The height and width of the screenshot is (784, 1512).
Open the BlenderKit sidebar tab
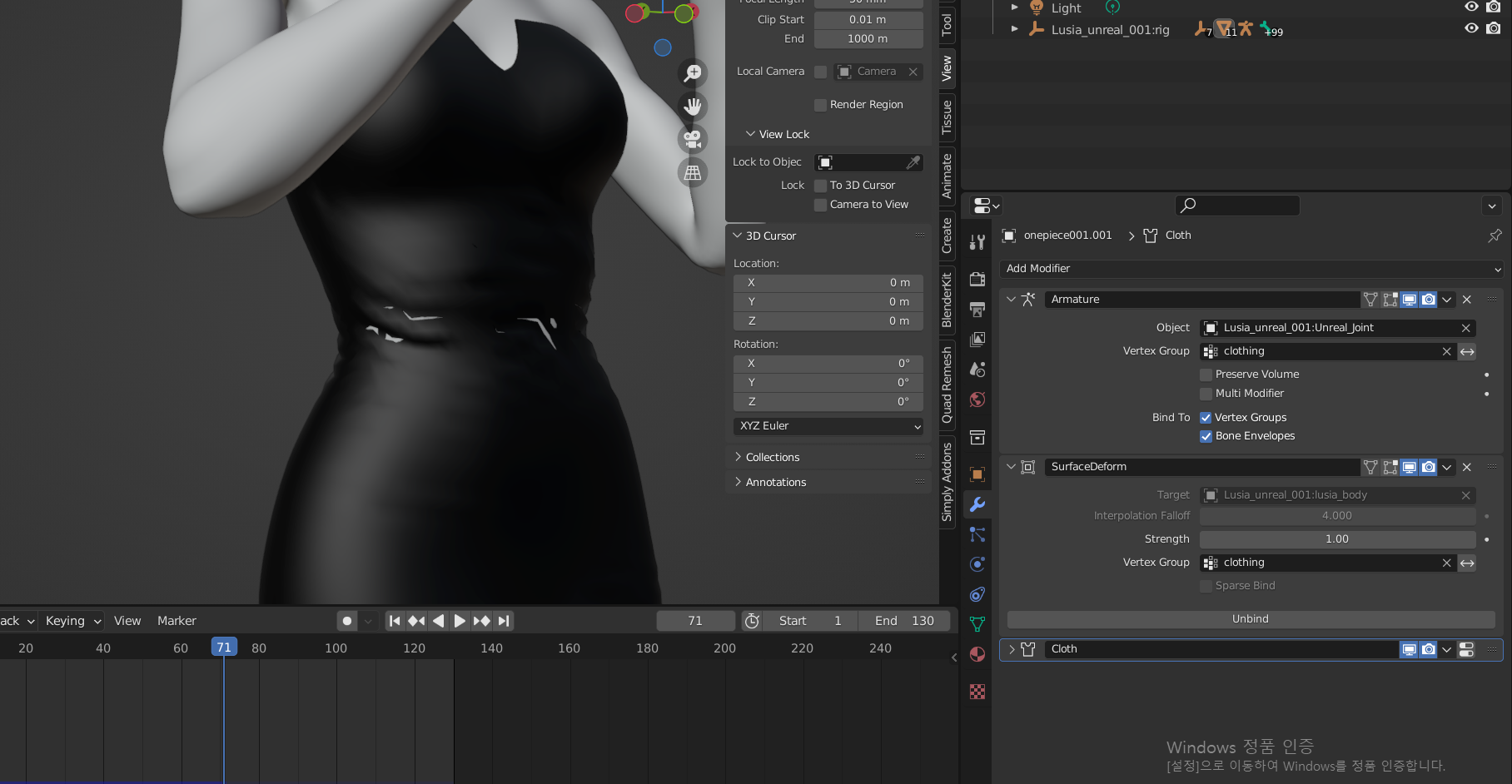(x=947, y=300)
